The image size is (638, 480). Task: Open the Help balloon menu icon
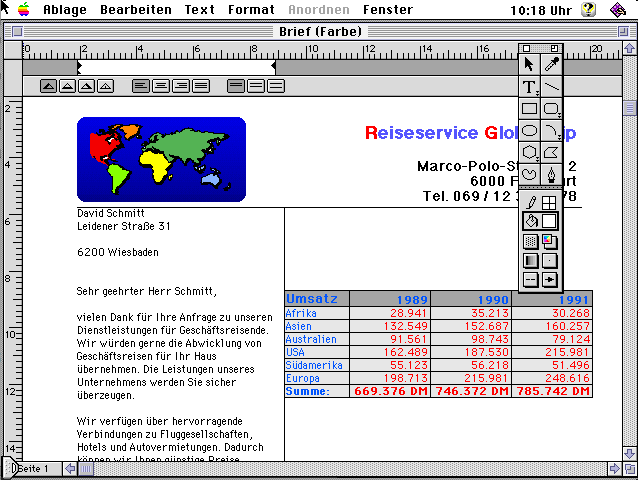click(x=588, y=9)
